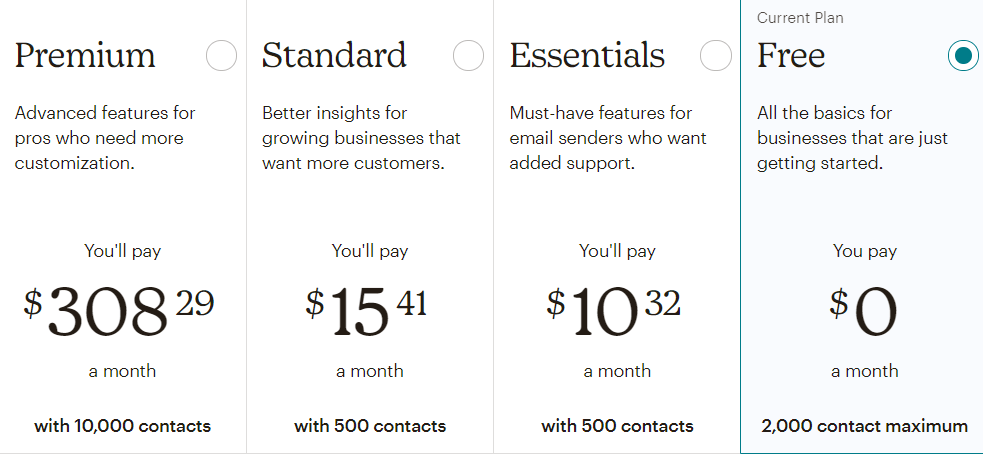The image size is (983, 455).
Task: Choose the Essentials plan radio button
Action: click(x=716, y=56)
